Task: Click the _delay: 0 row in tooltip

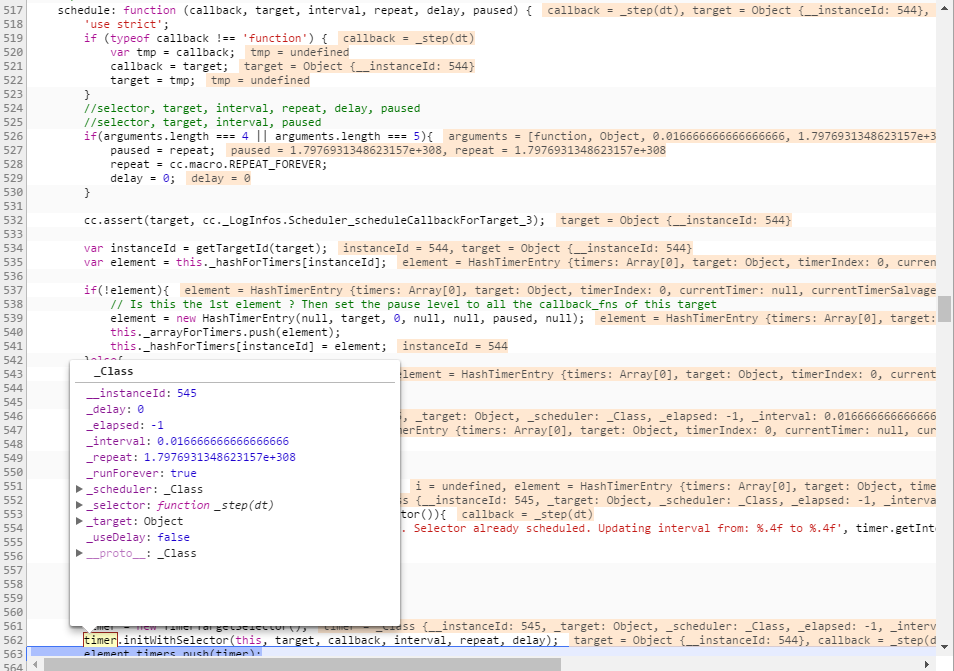Action: pyautogui.click(x=115, y=409)
